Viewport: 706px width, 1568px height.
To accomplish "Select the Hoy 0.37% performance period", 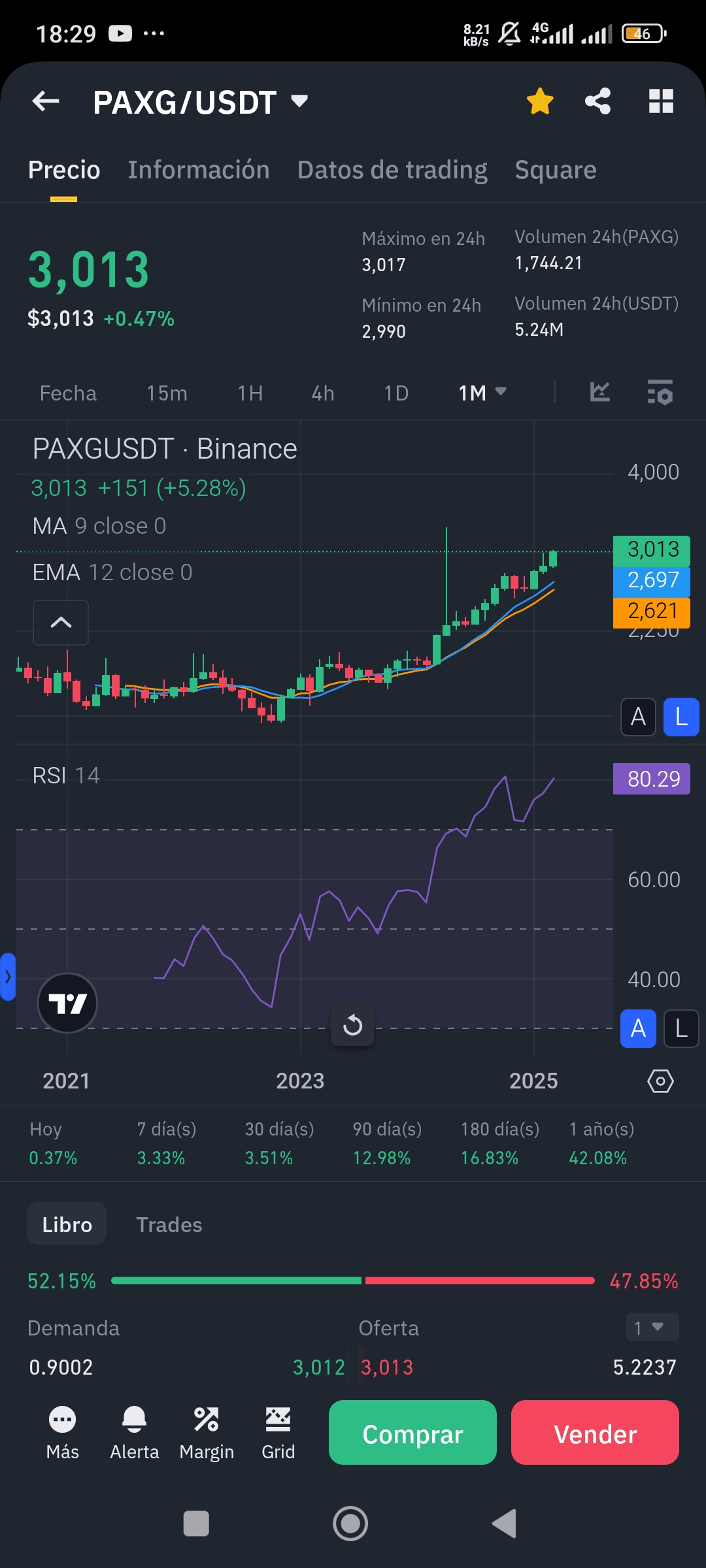I will pos(53,1143).
